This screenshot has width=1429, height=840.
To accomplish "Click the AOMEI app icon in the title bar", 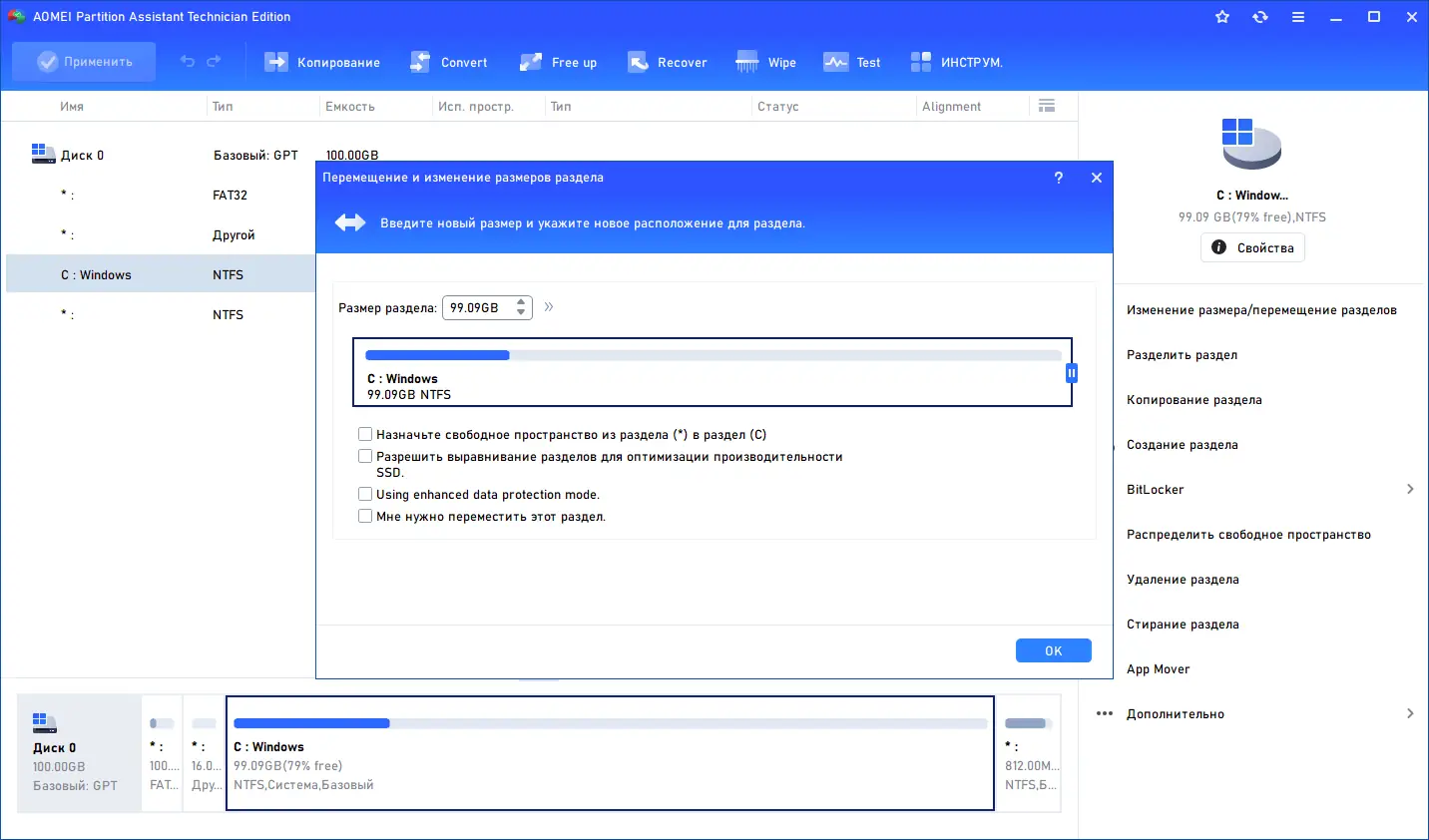I will click(16, 17).
